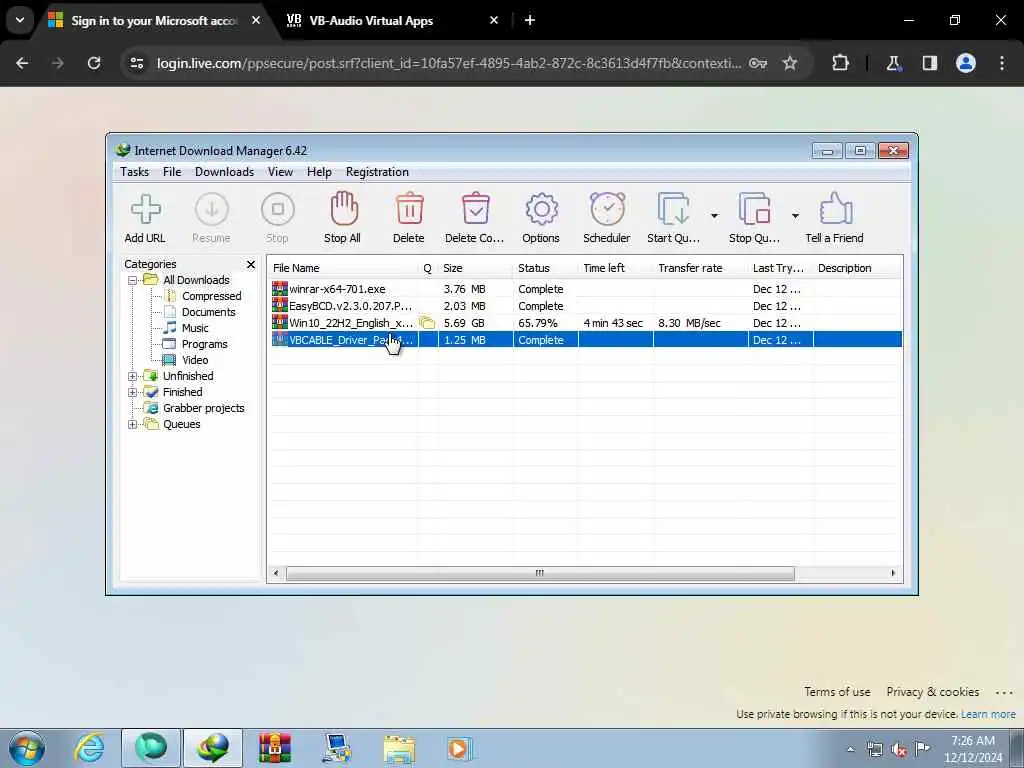
Task: Open the View menu
Action: tap(280, 172)
